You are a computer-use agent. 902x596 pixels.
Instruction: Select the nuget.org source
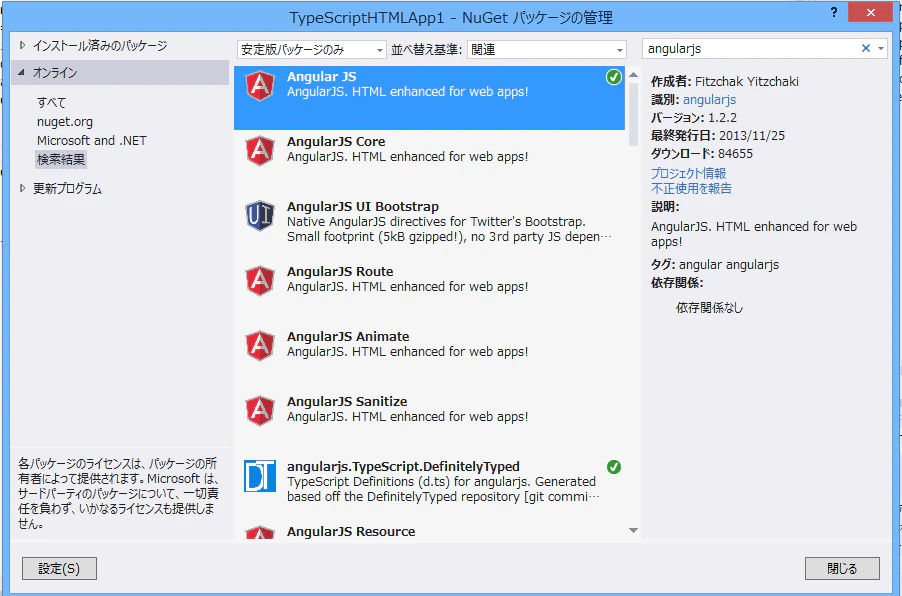pyautogui.click(x=65, y=121)
